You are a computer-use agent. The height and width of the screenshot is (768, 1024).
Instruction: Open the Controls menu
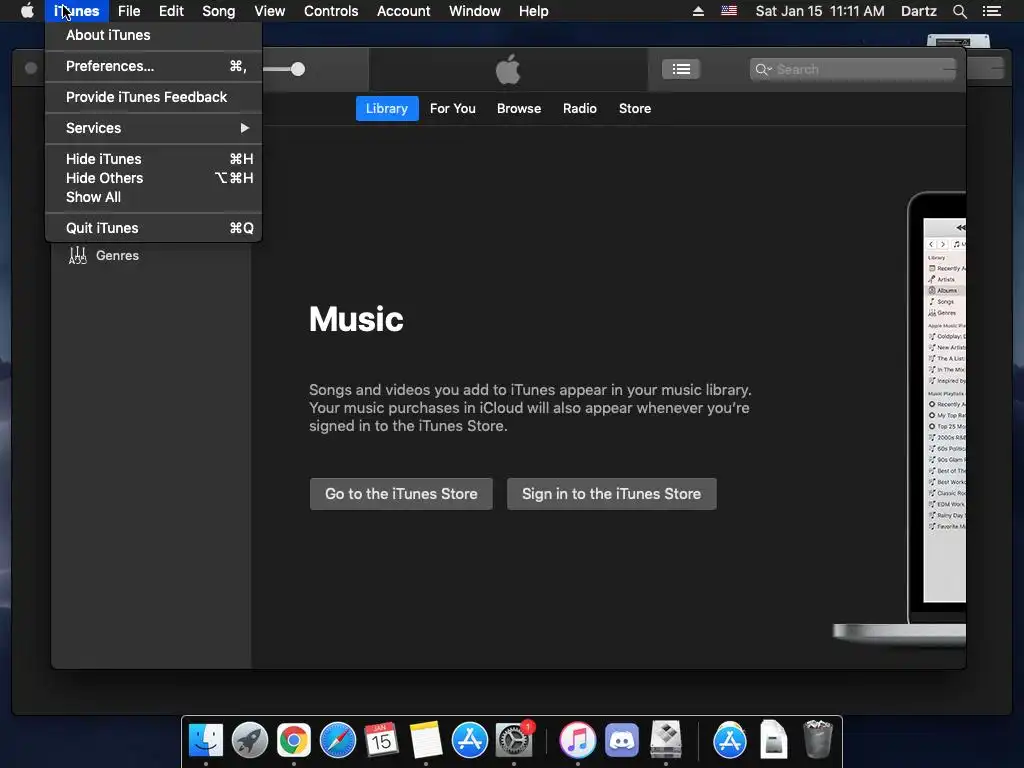click(x=331, y=11)
